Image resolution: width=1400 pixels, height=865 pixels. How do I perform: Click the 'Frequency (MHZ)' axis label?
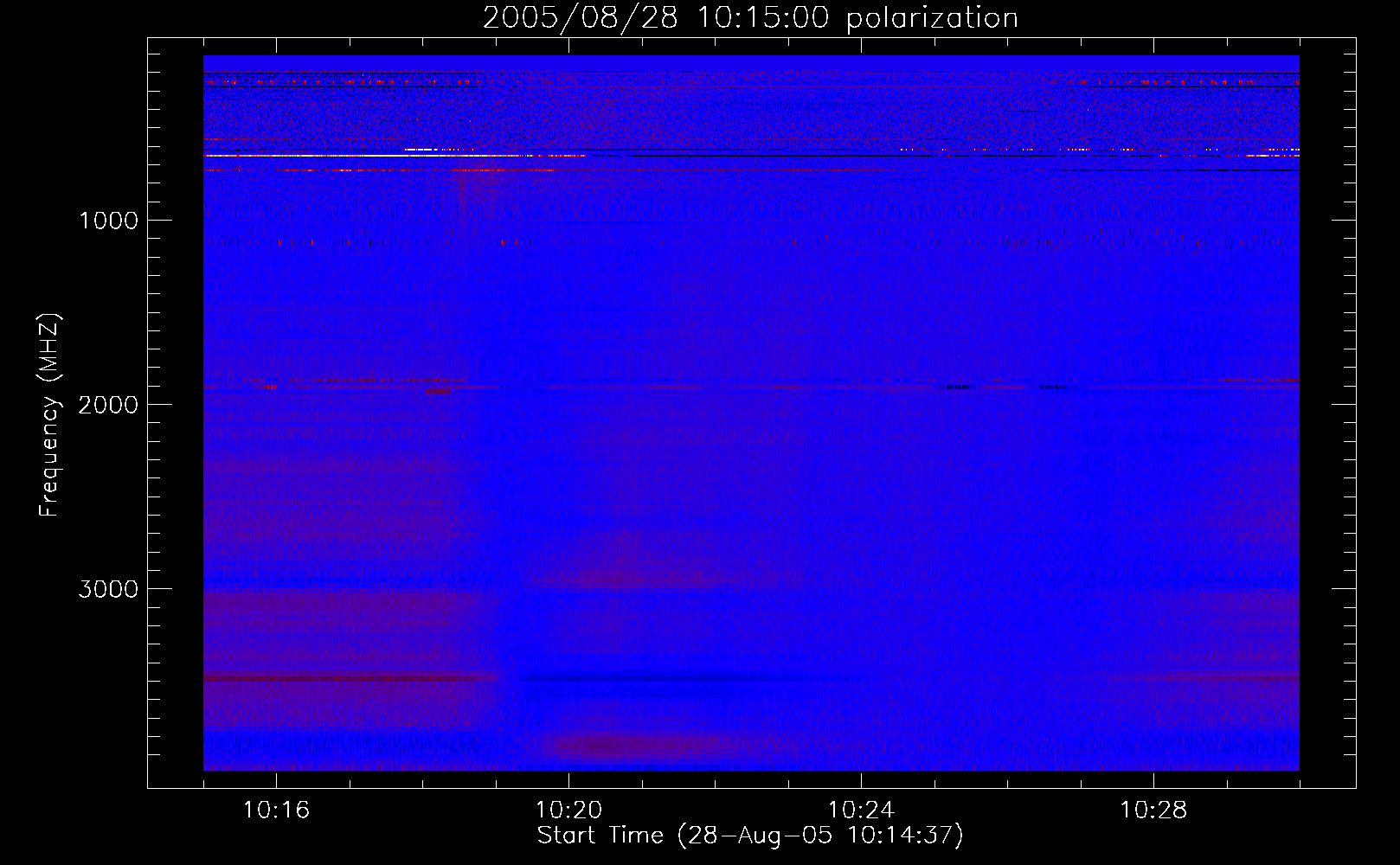49,415
